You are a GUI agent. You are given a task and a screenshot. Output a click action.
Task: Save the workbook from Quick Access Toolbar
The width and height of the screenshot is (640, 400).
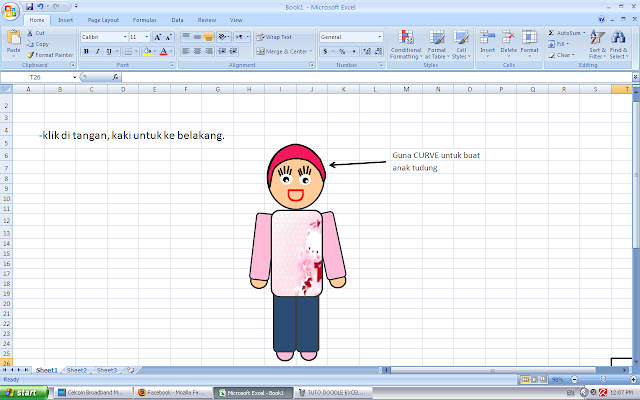coord(29,7)
